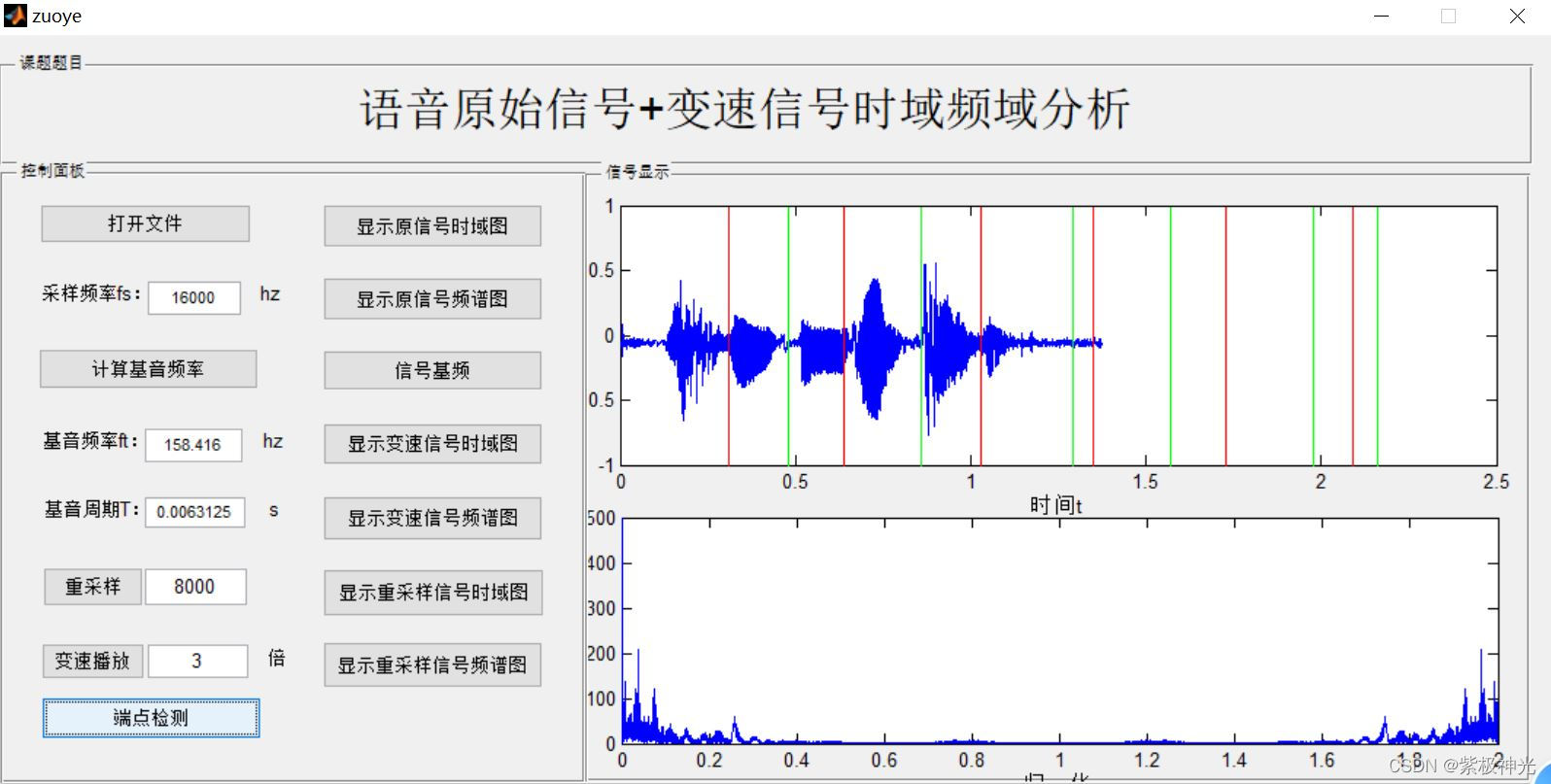This screenshot has width=1551, height=784.
Task: Show 显示重采样信号时域图 plot
Action: coord(433,593)
